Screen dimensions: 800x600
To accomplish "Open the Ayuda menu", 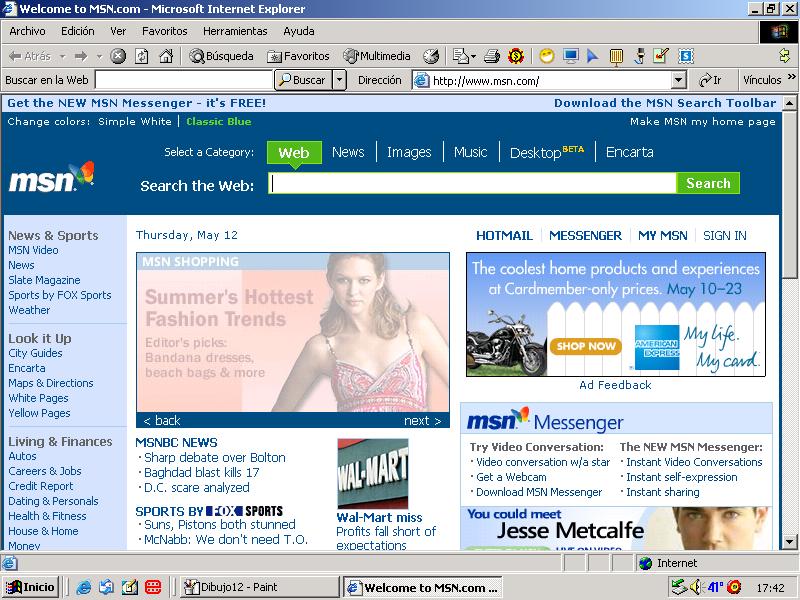I will [x=298, y=31].
